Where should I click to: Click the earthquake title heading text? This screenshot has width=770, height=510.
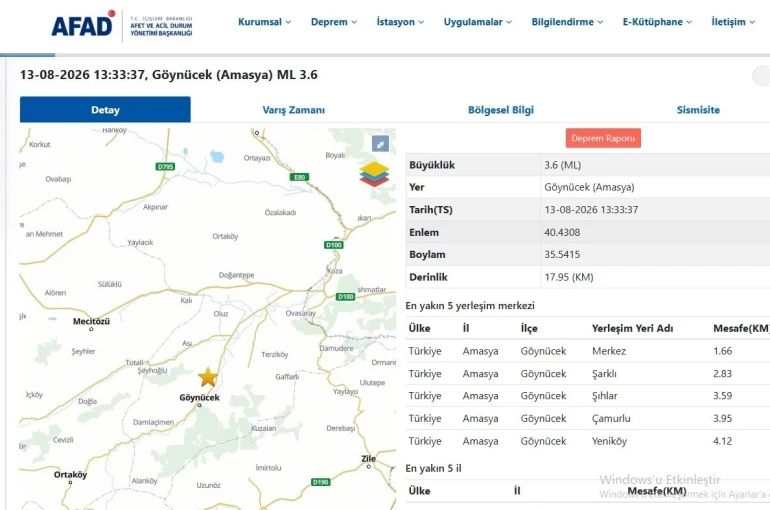[x=168, y=75]
